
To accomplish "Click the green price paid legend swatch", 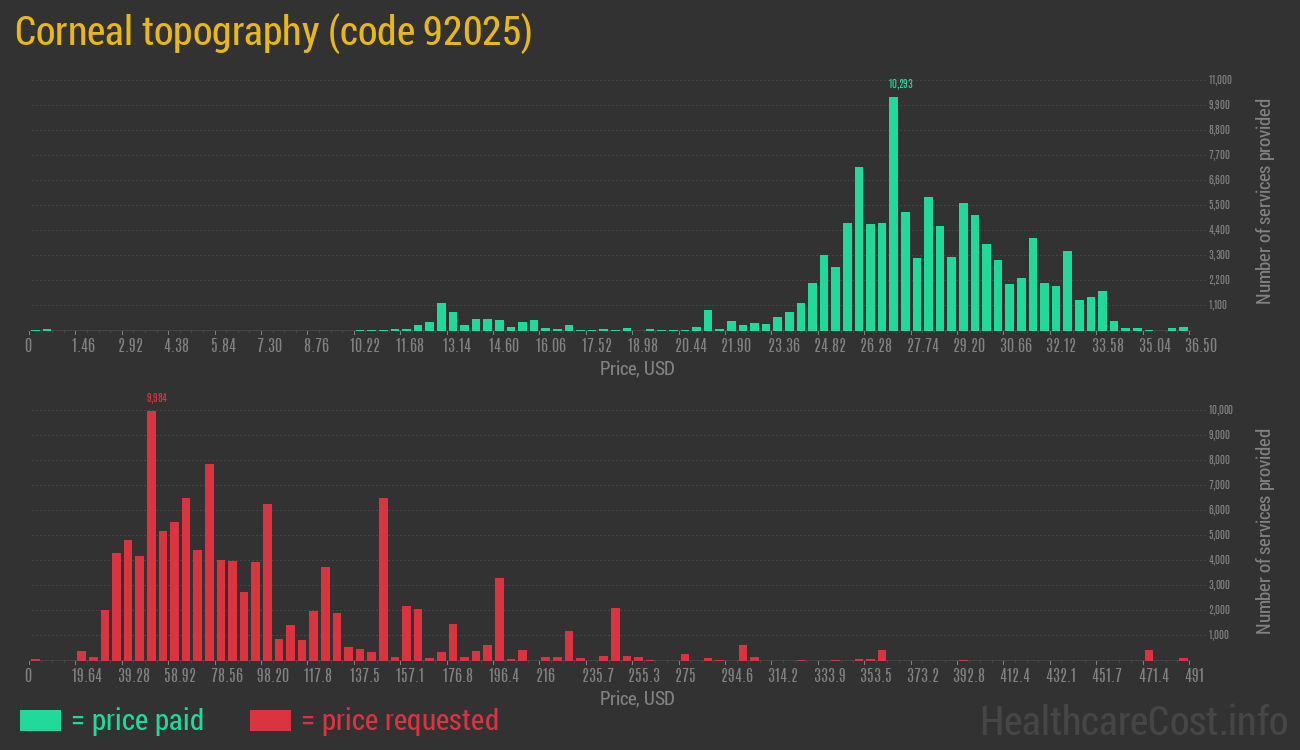I will click(x=40, y=720).
